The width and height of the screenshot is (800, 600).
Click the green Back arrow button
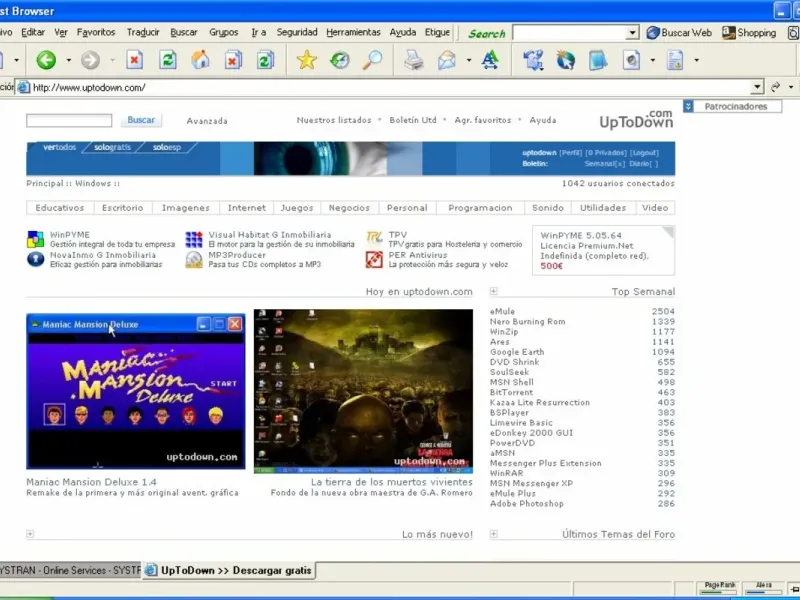[45, 61]
